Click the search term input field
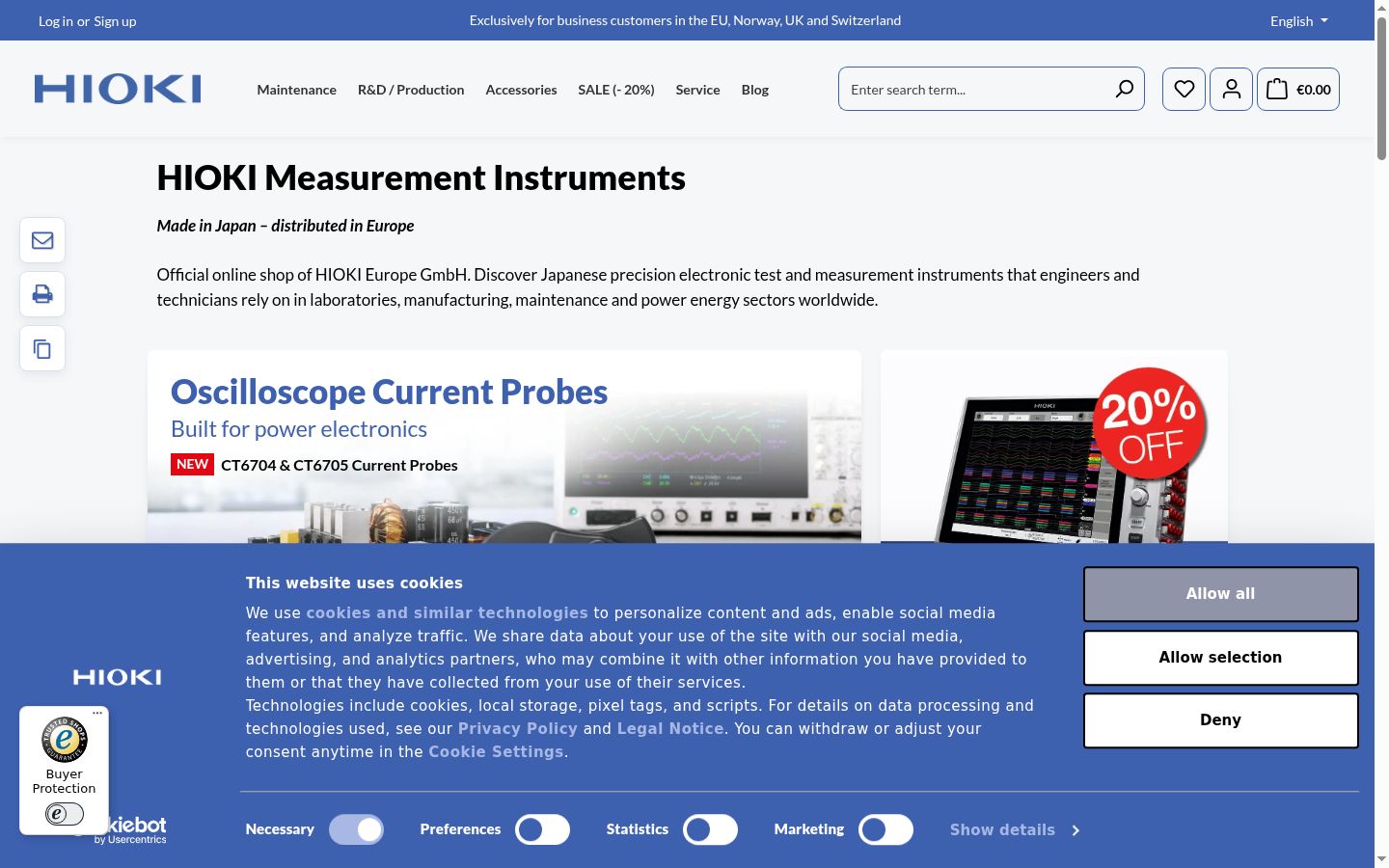The image size is (1389, 868). point(974,89)
